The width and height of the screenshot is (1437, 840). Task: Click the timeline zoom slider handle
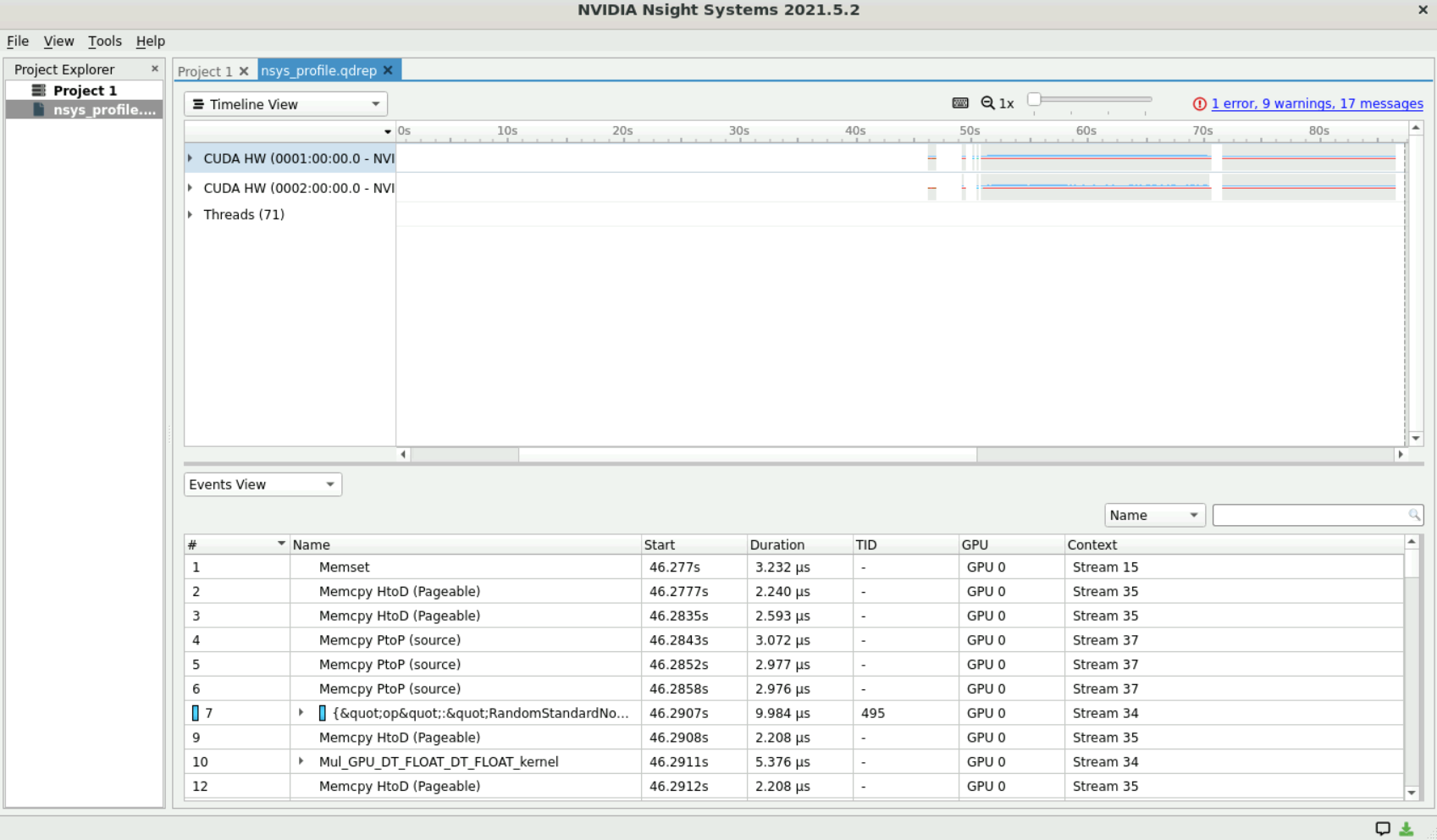pos(1034,99)
